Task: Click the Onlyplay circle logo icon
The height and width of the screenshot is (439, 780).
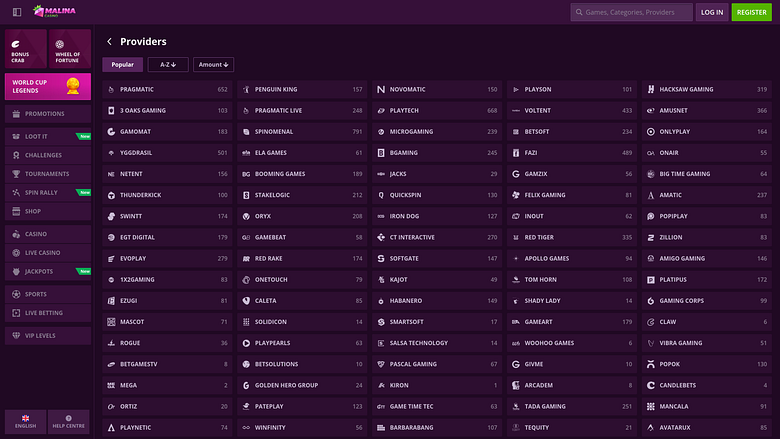Action: [x=651, y=132]
